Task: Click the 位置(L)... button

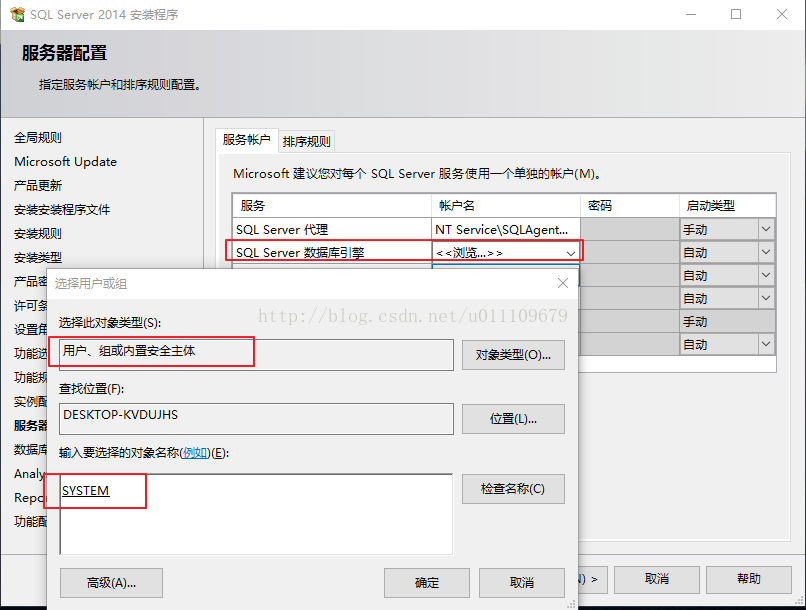Action: (513, 419)
